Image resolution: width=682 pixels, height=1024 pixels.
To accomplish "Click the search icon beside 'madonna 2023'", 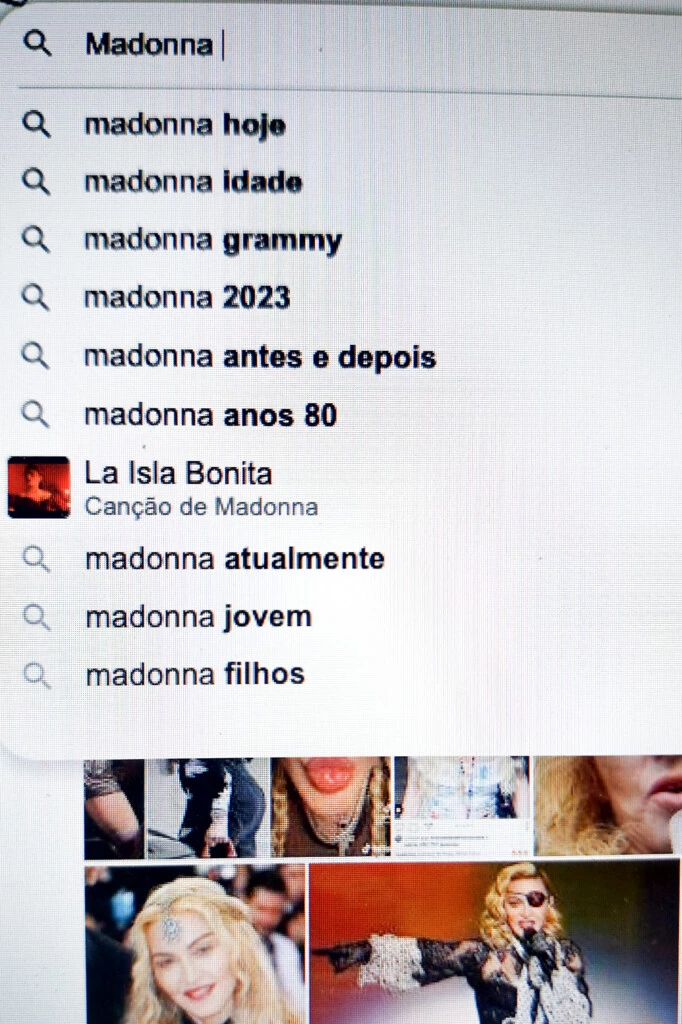I will click(36, 297).
